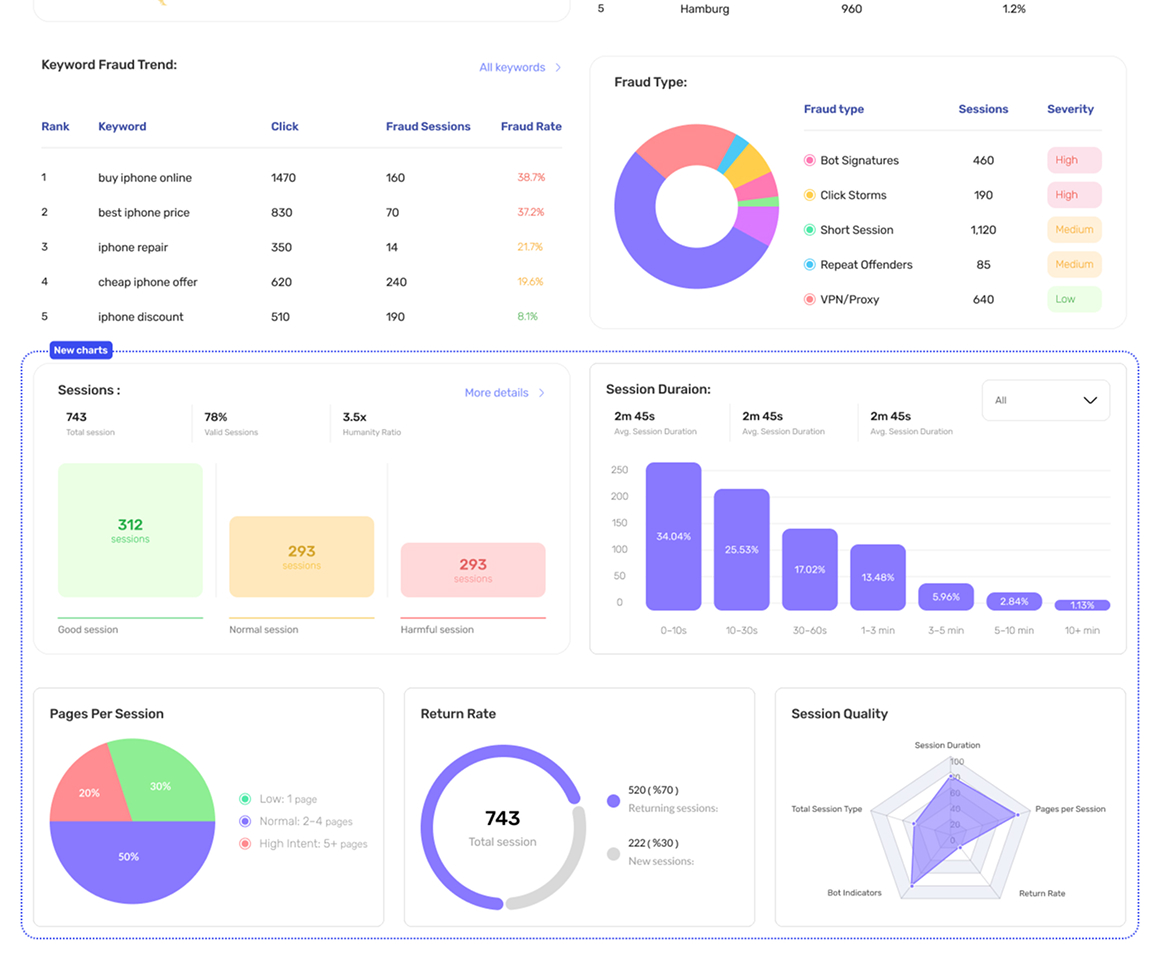The height and width of the screenshot is (960, 1160).
Task: Click the Bot Signatures legend dot
Action: [809, 160]
